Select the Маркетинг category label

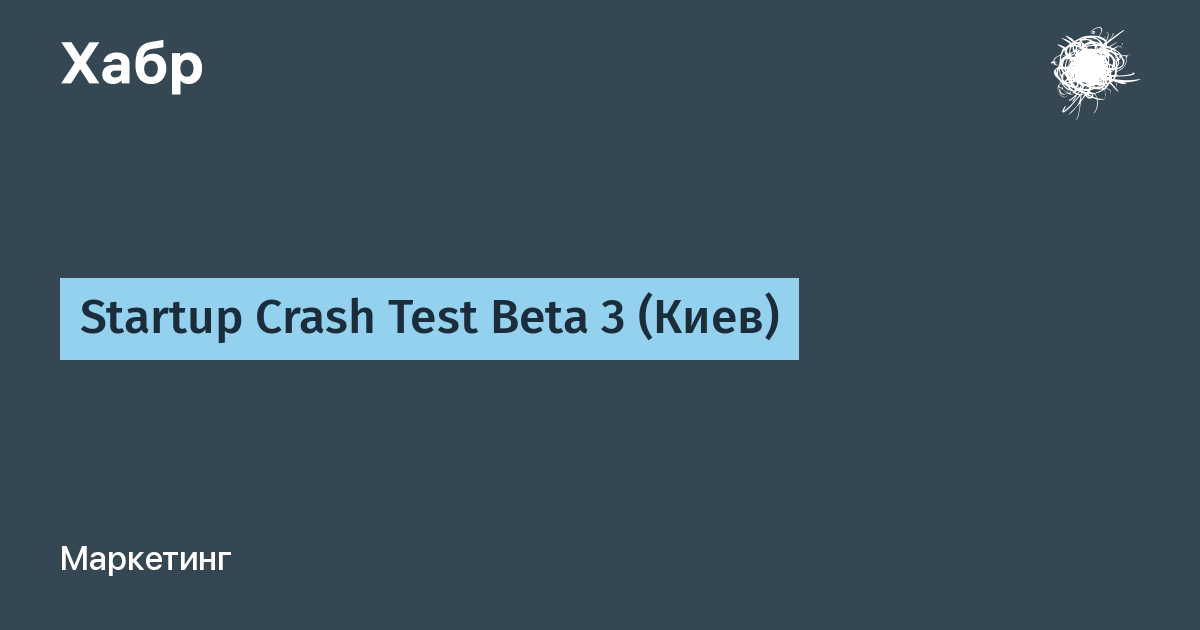(x=146, y=559)
